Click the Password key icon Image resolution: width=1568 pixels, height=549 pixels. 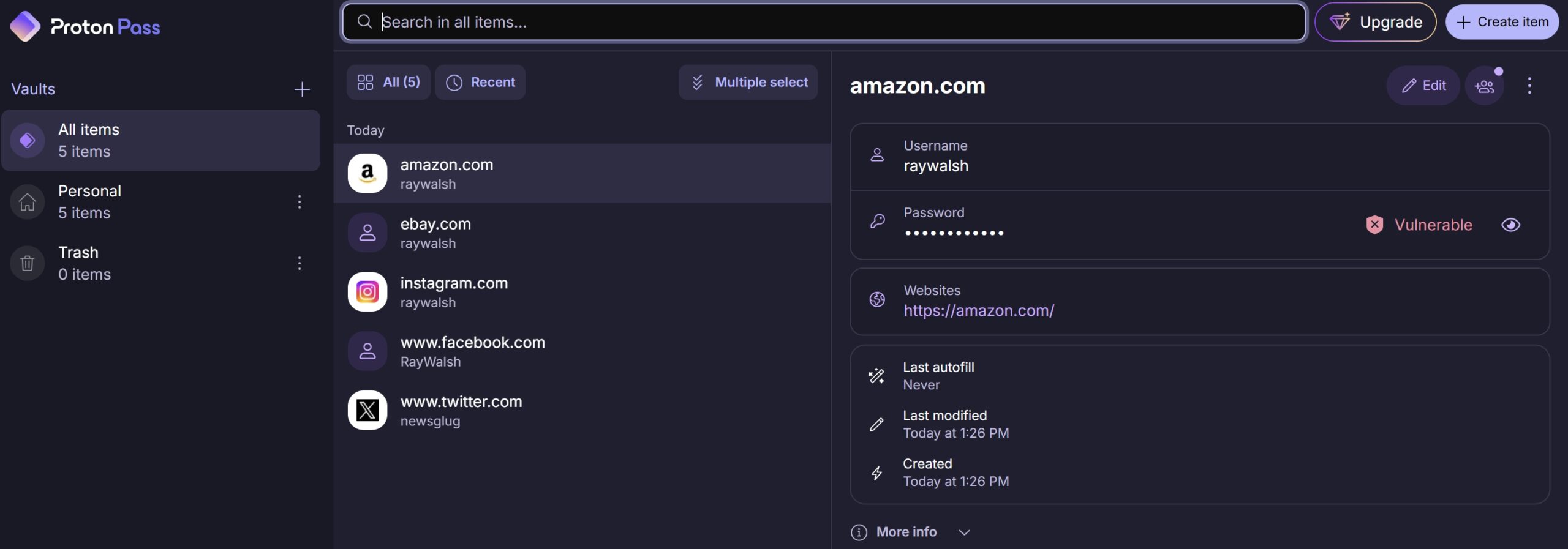[x=877, y=221]
